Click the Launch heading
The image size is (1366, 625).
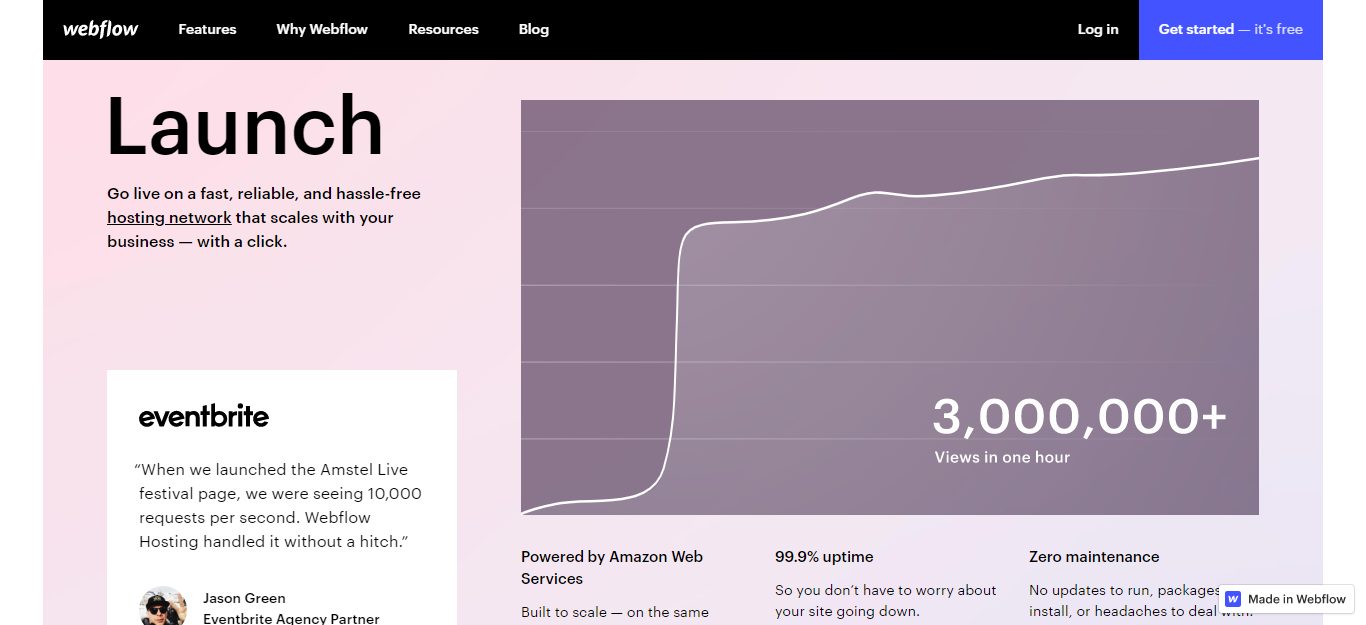point(245,127)
